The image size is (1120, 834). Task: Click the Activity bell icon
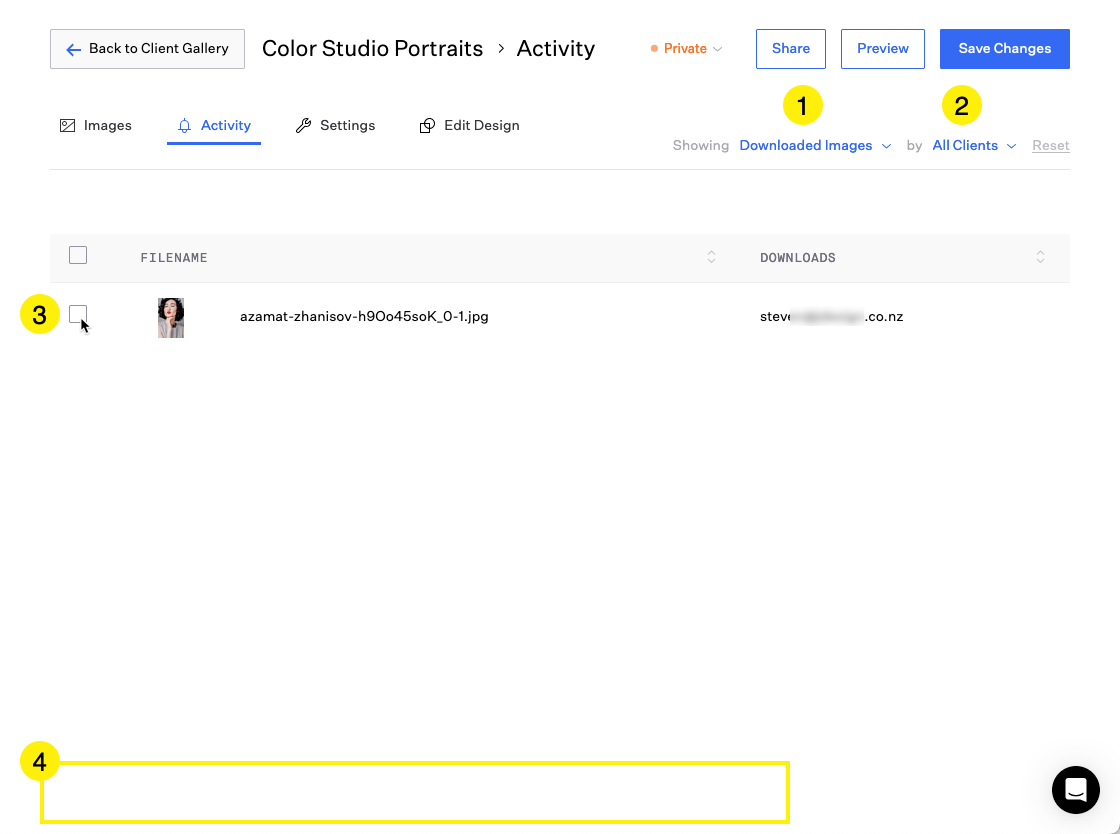pyautogui.click(x=184, y=126)
